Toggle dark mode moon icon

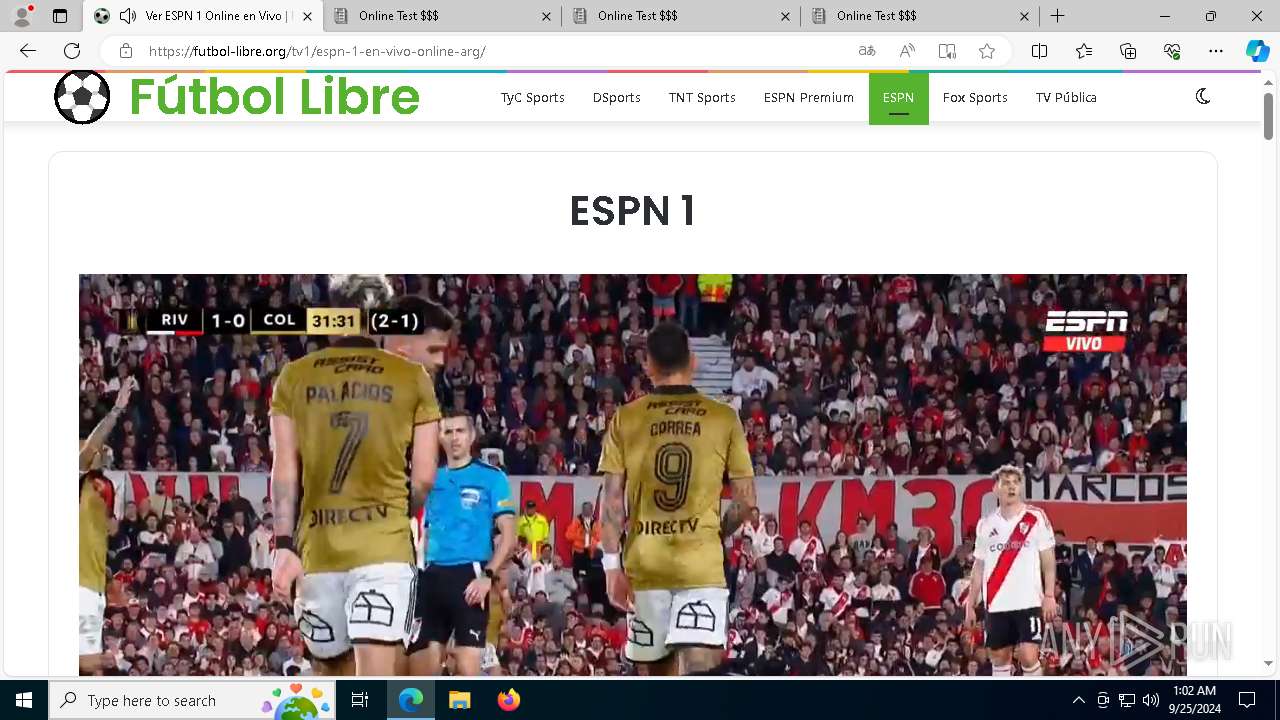1203,97
